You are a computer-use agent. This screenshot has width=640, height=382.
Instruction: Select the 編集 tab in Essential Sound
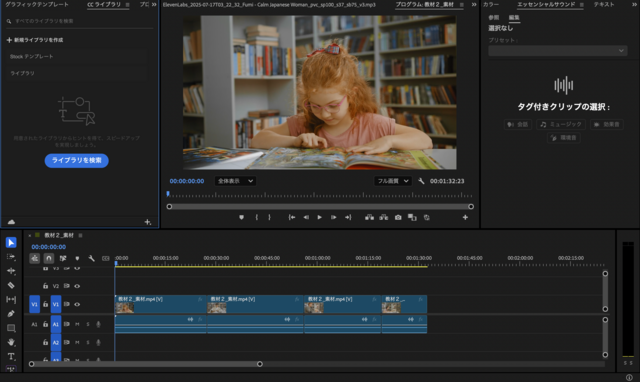pyautogui.click(x=514, y=18)
